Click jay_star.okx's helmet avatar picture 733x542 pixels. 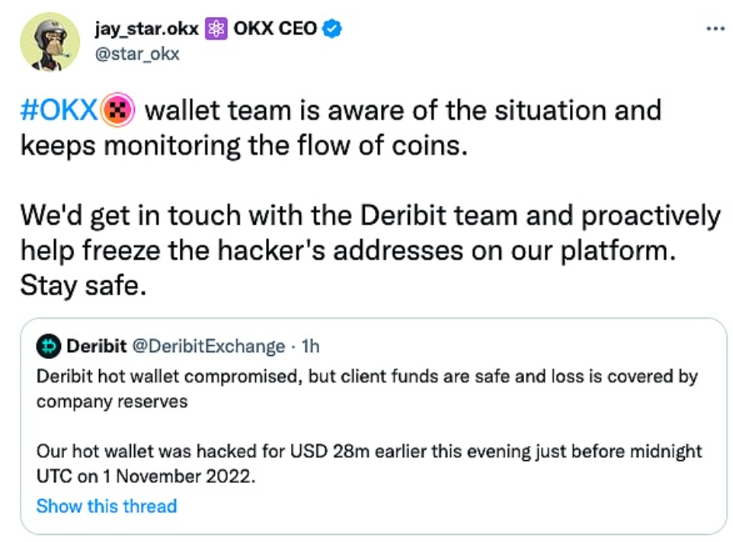click(x=49, y=41)
